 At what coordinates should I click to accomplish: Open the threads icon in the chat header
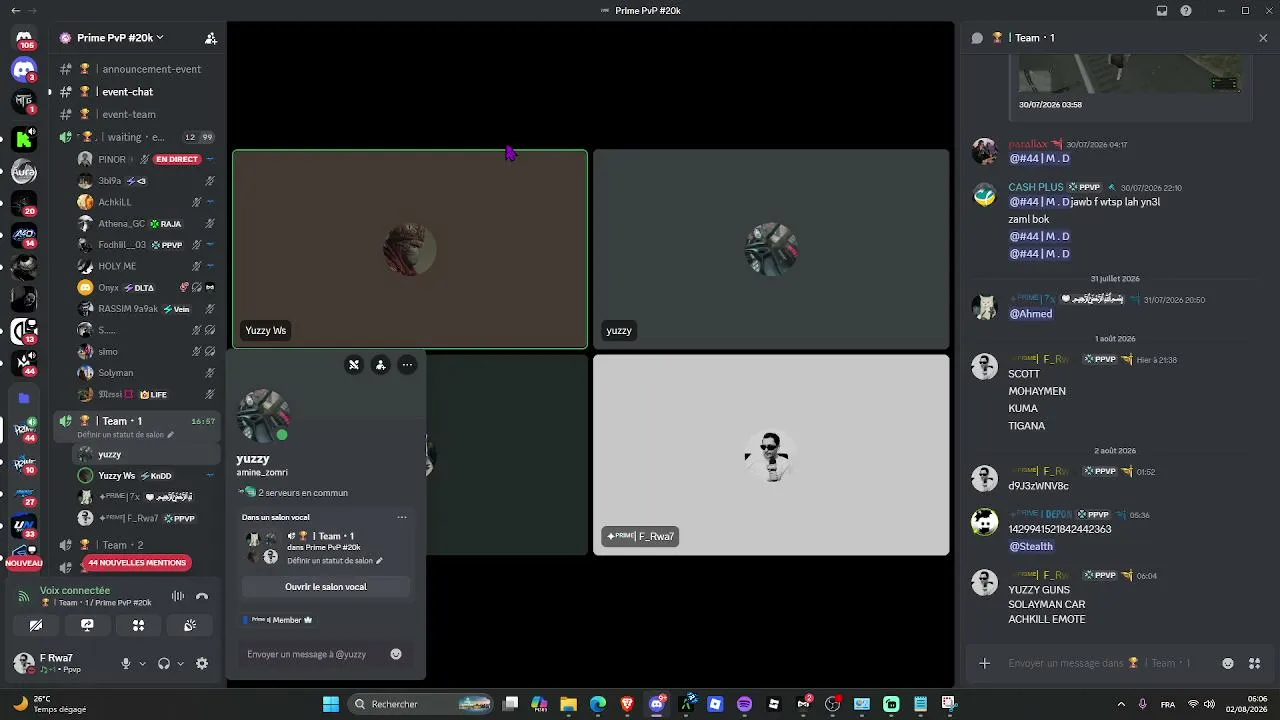click(977, 38)
